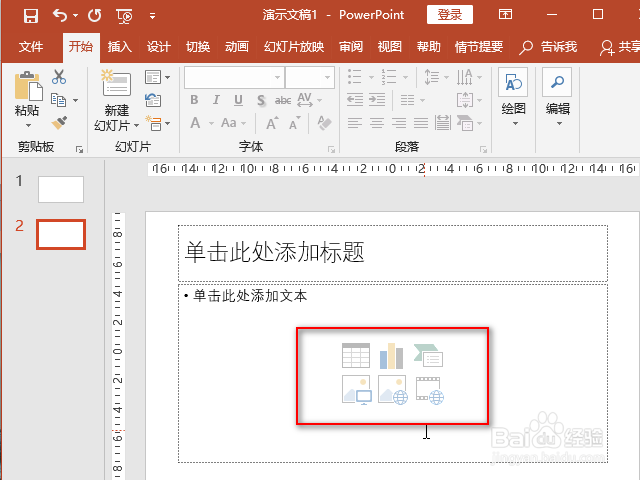Copy selection with the copy icon

click(x=59, y=100)
